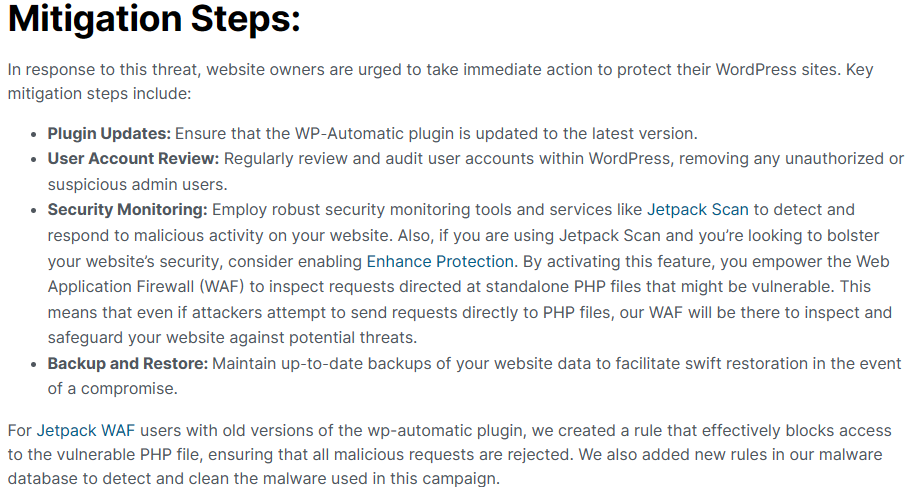Click the Mitigation Steps heading

pyautogui.click(x=154, y=19)
